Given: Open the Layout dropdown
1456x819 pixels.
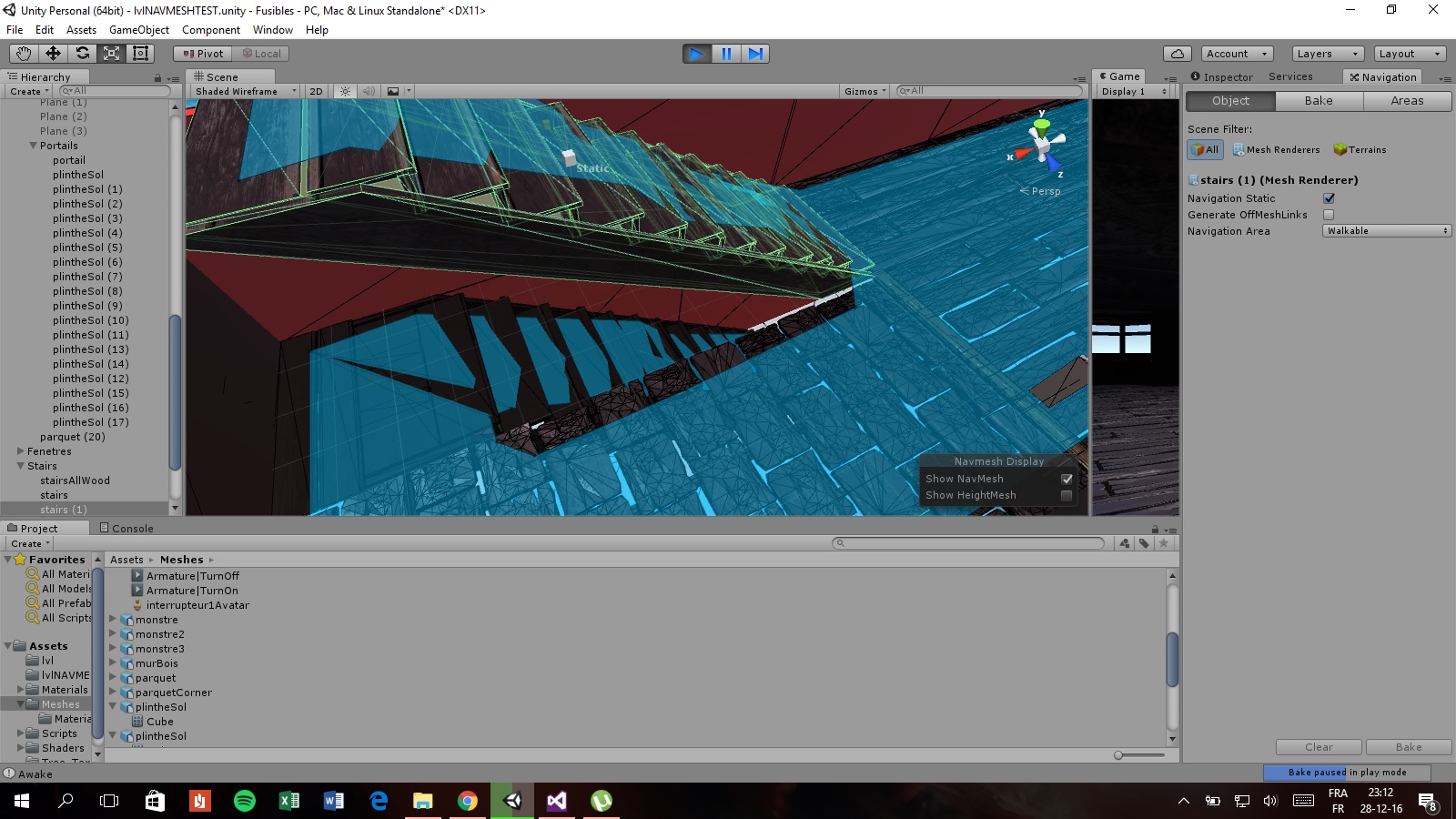Looking at the screenshot, I should click(x=1410, y=54).
